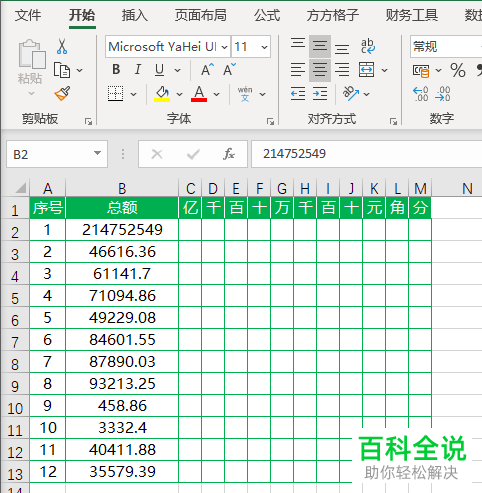Screen dimensions: 482x493
Task: Open the Name Box dropdown arrow
Action: pyautogui.click(x=97, y=153)
